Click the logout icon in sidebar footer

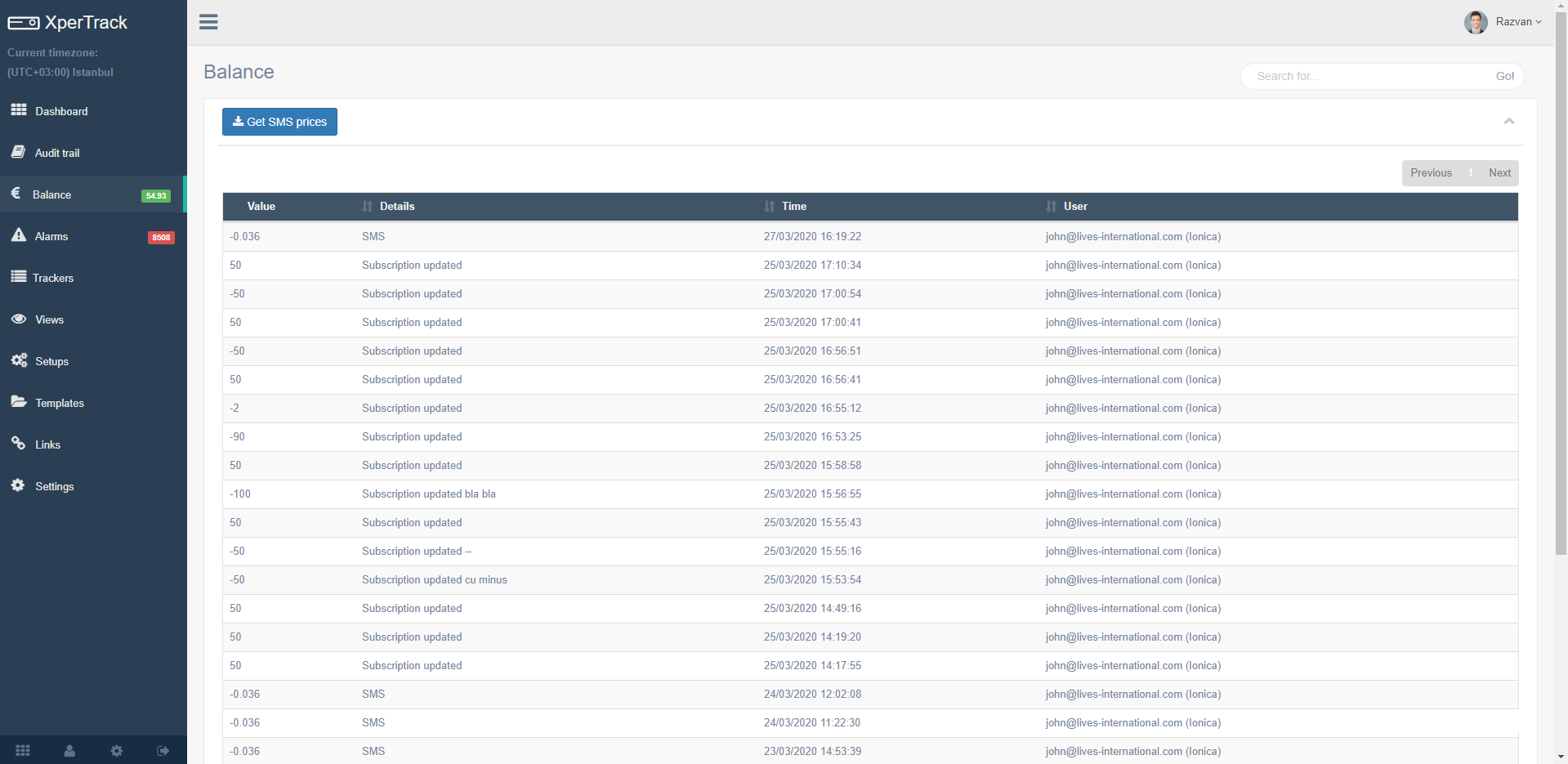pyautogui.click(x=163, y=750)
